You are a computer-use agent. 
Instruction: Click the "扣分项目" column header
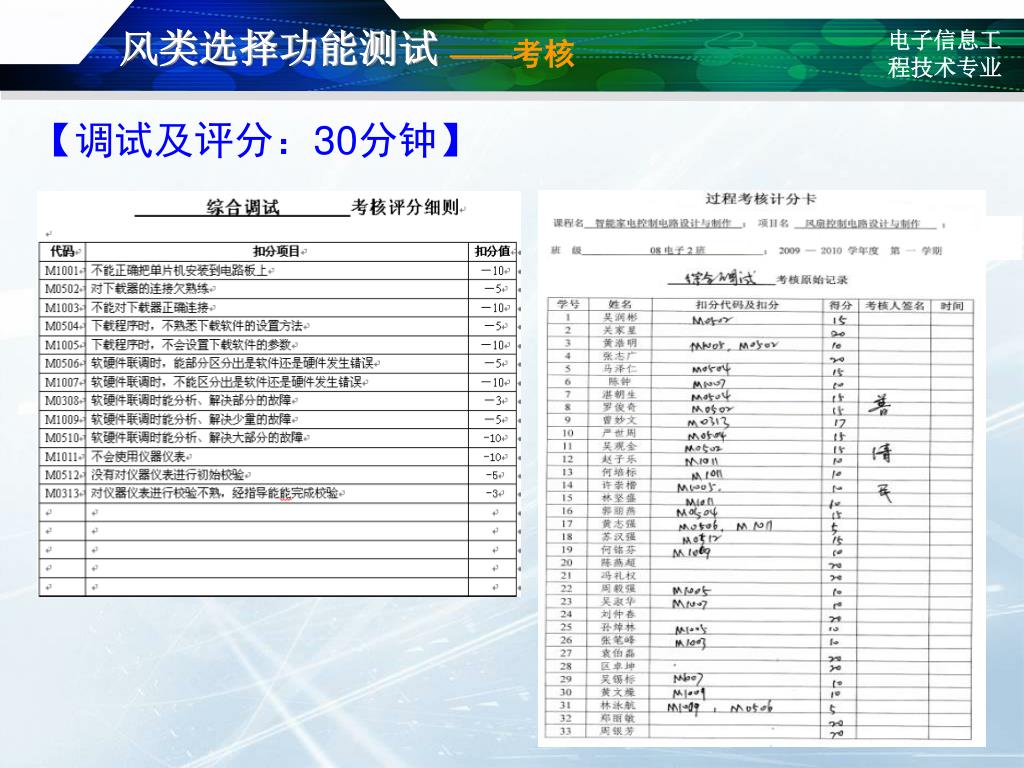pos(276,251)
